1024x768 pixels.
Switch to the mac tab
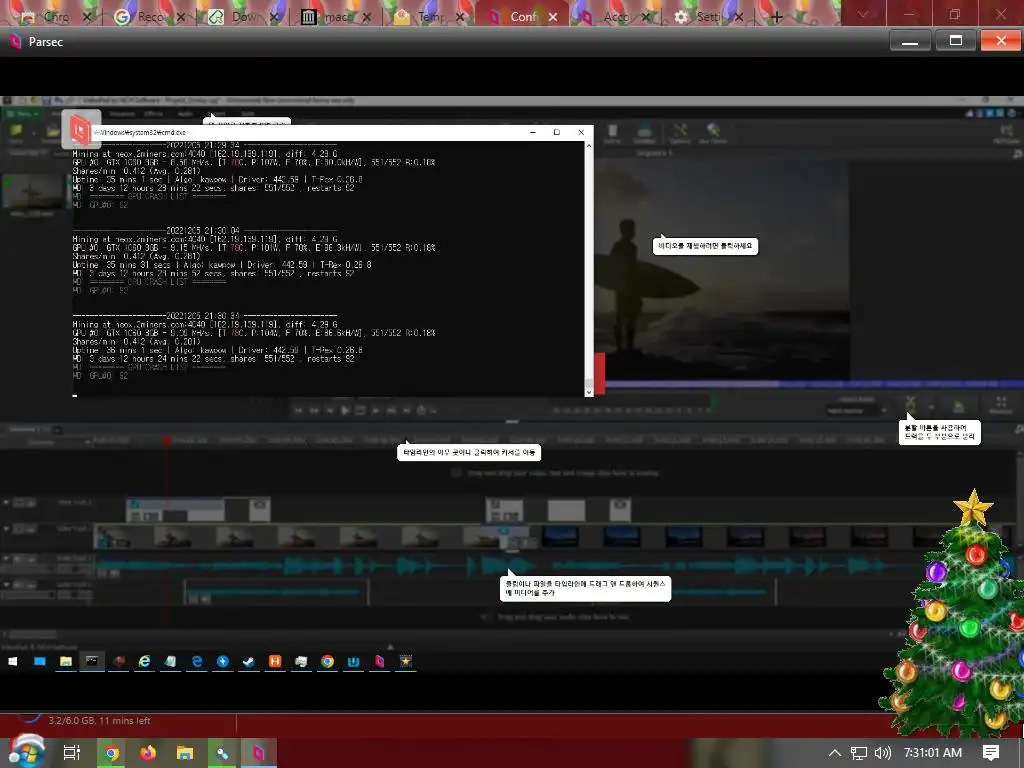click(x=336, y=17)
